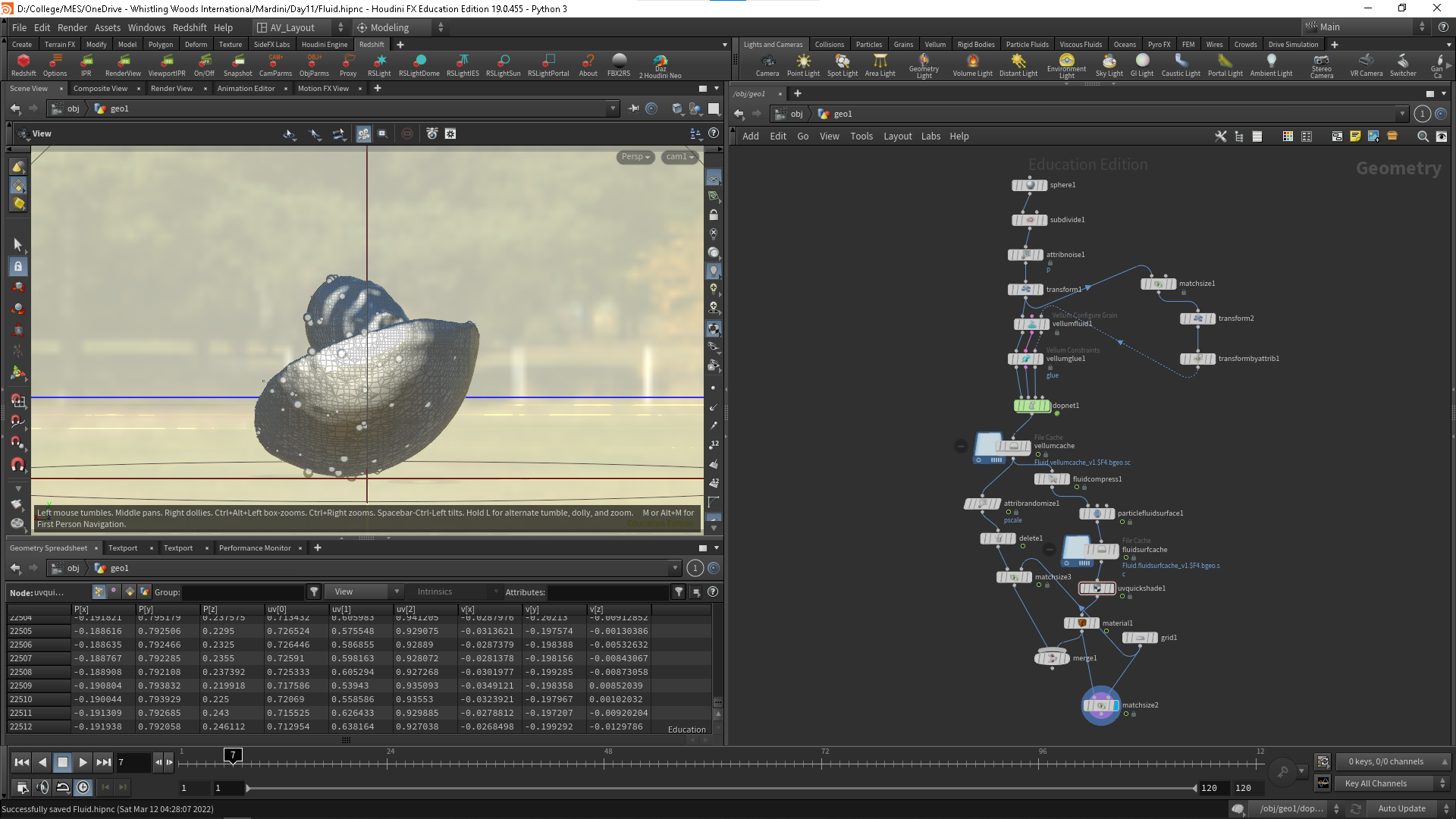The image size is (1456, 819).
Task: Click the obj breadcrumb in network editor
Action: pyautogui.click(x=796, y=114)
